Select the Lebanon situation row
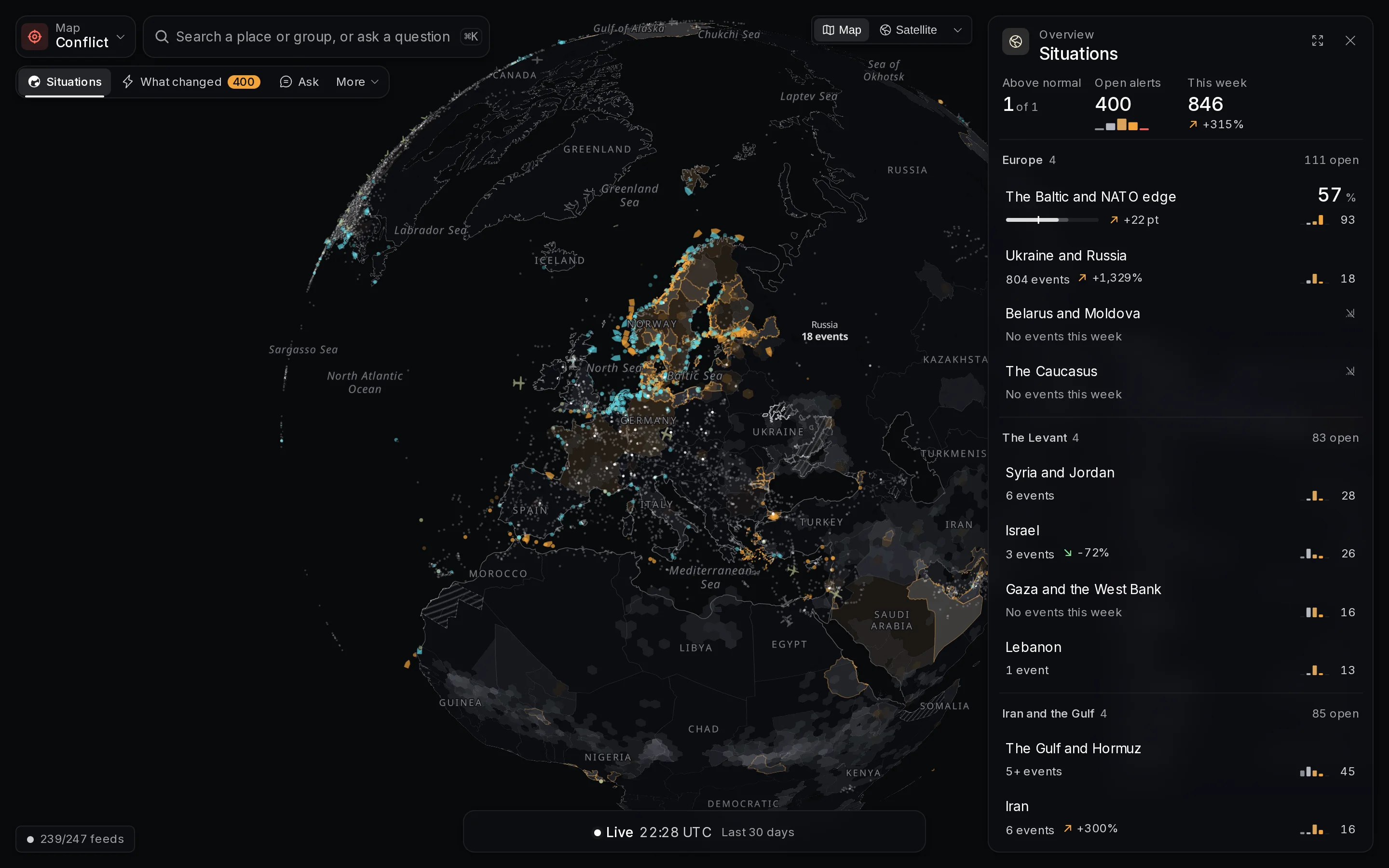 [1180, 658]
